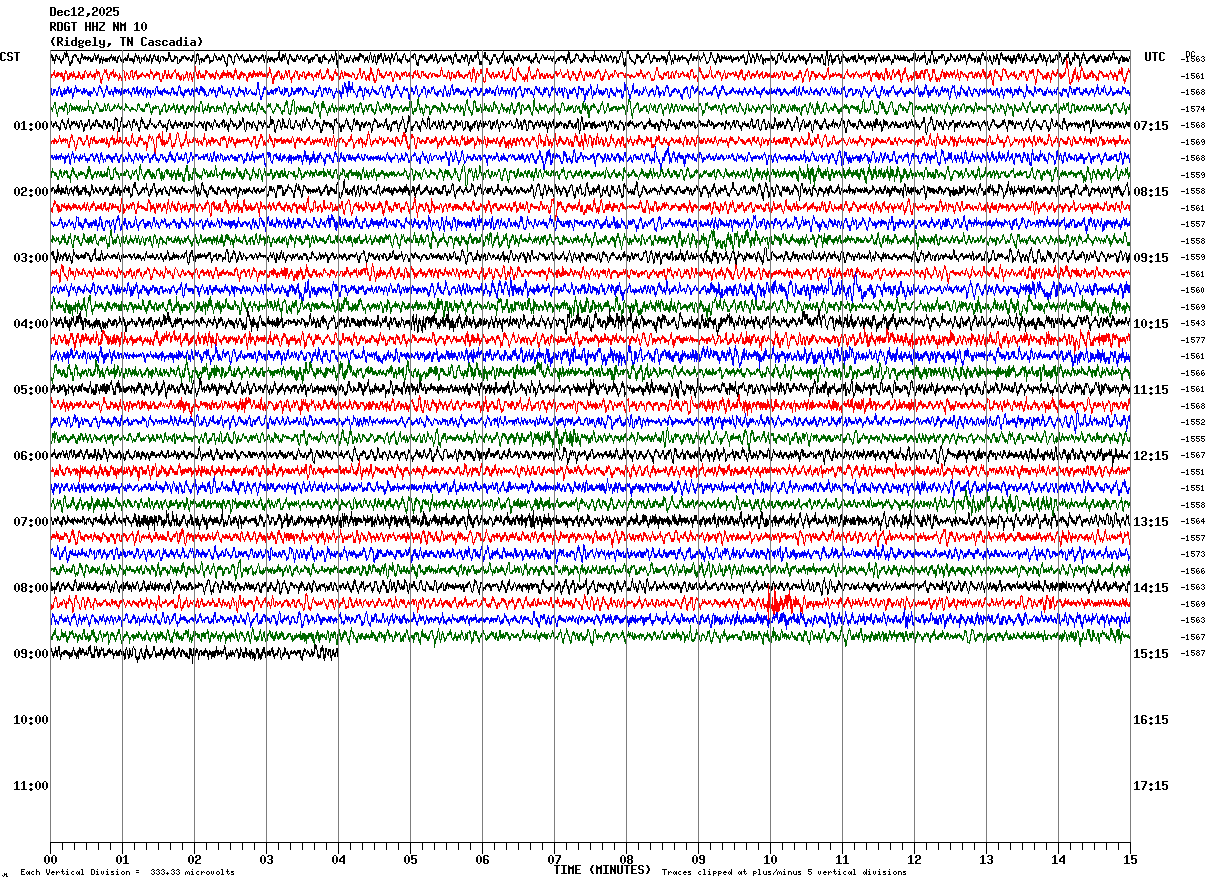Click the minute 07 axis tick label

pyautogui.click(x=554, y=859)
